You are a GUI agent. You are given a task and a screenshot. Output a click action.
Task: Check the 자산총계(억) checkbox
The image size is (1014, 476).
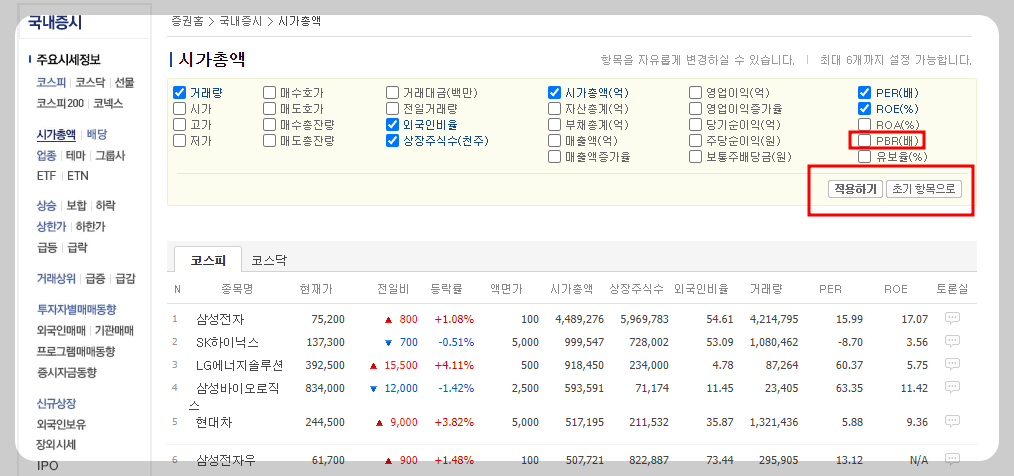tap(554, 109)
